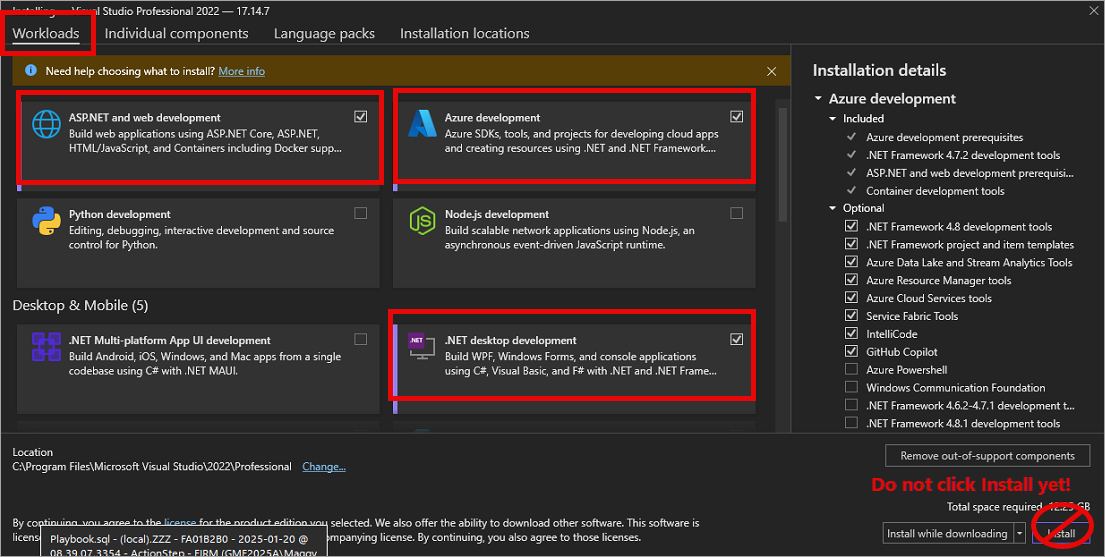Open the license link
The image size is (1105, 557).
pos(180,523)
